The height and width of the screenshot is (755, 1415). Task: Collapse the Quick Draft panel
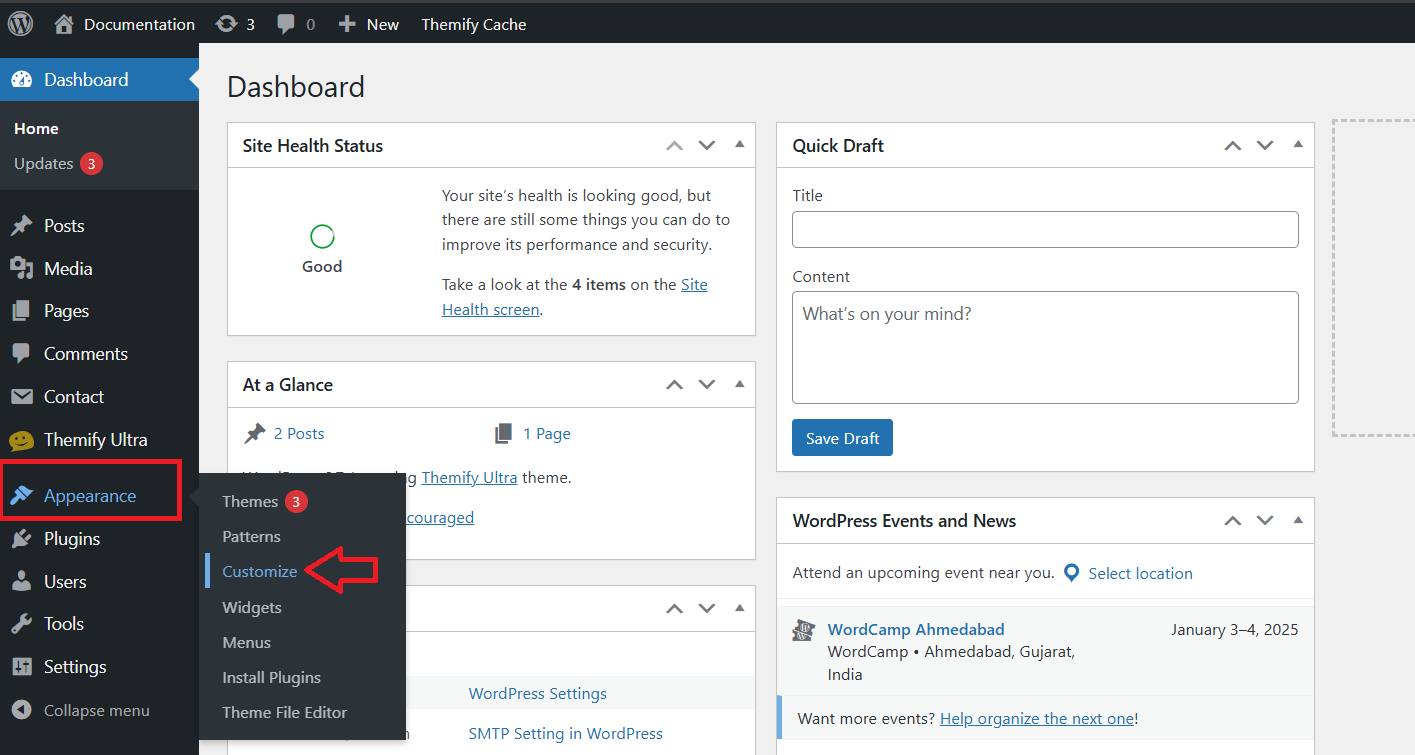tap(1298, 145)
